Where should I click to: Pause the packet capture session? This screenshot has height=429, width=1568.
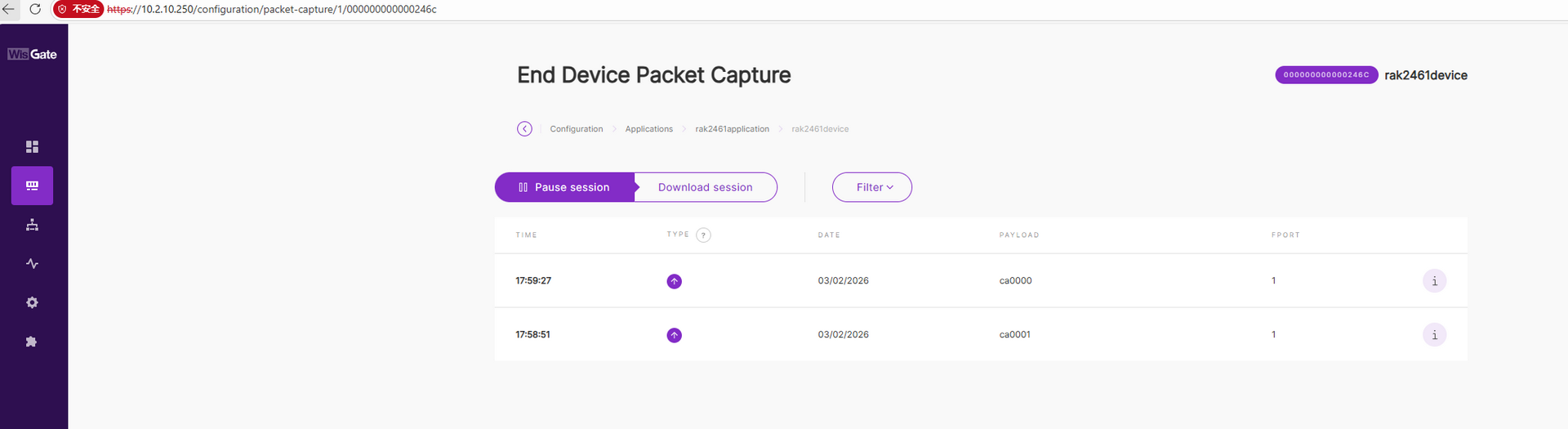click(x=564, y=187)
